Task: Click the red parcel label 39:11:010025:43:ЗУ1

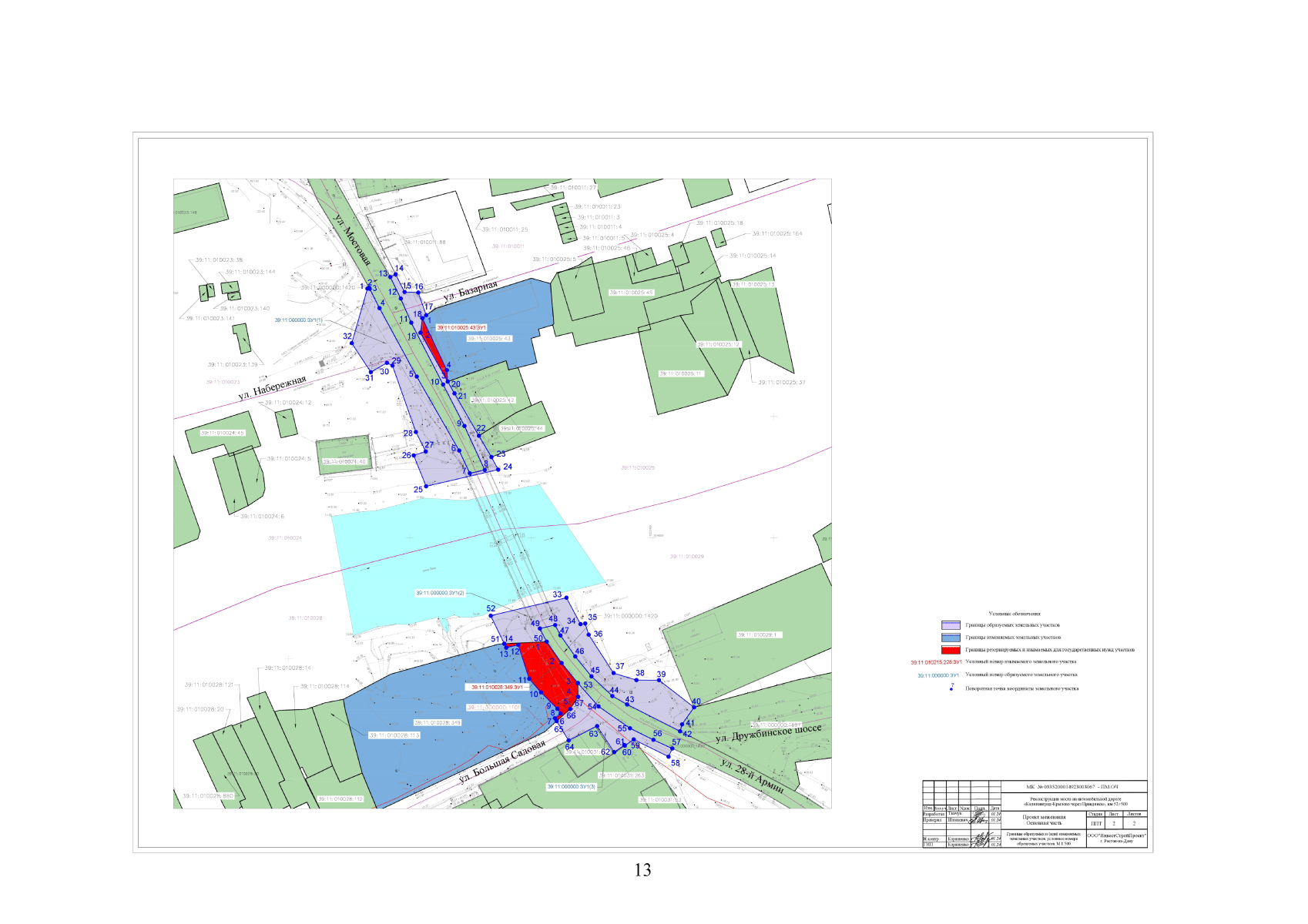Action: coord(461,327)
